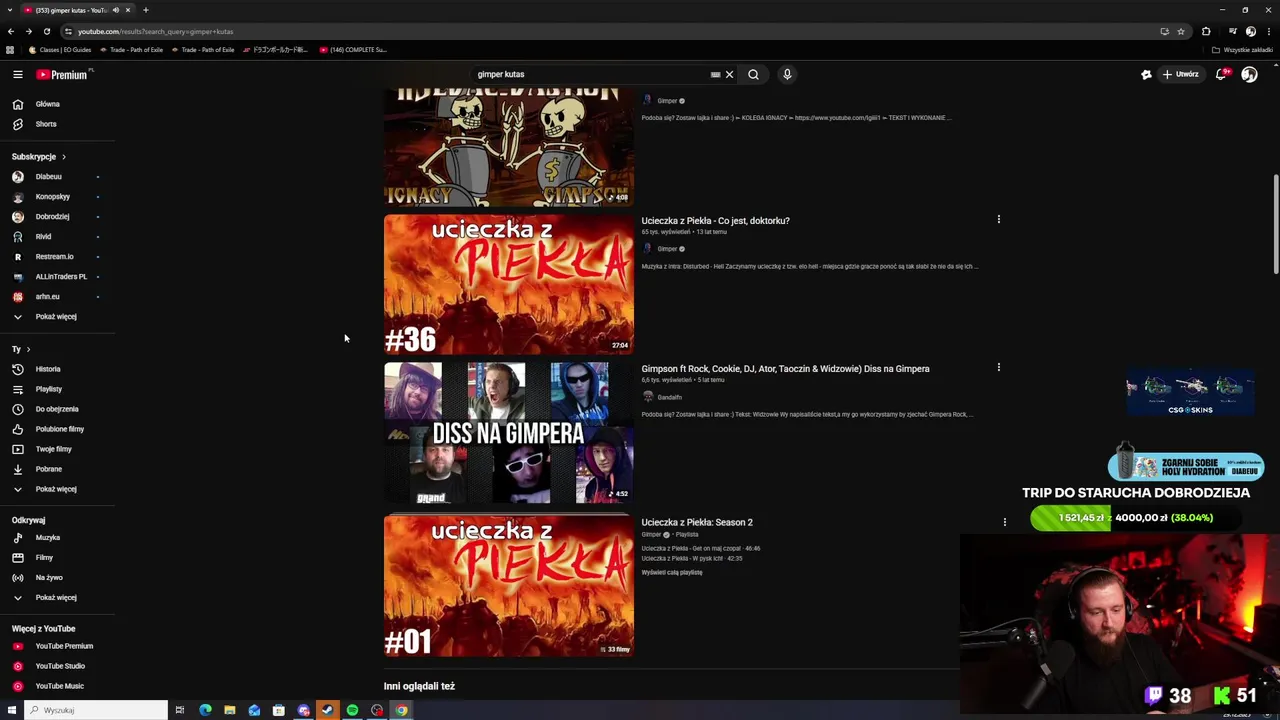This screenshot has height=720, width=1280.
Task: Open Chrome extensions puzzle icon
Action: [x=1206, y=31]
